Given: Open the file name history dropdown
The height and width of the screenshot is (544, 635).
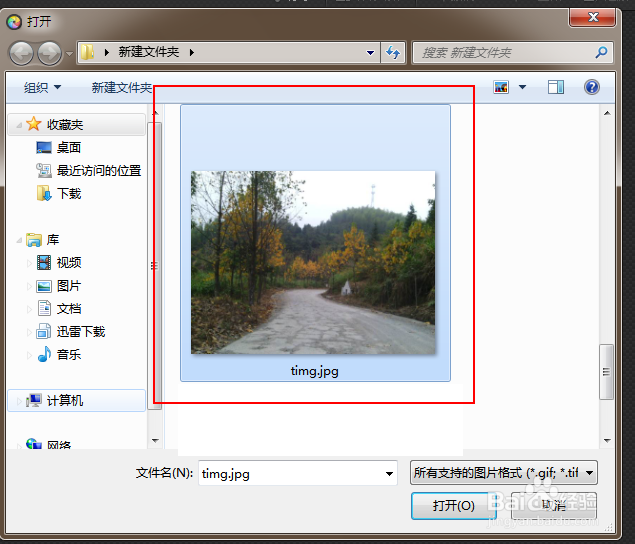Looking at the screenshot, I should click(389, 473).
